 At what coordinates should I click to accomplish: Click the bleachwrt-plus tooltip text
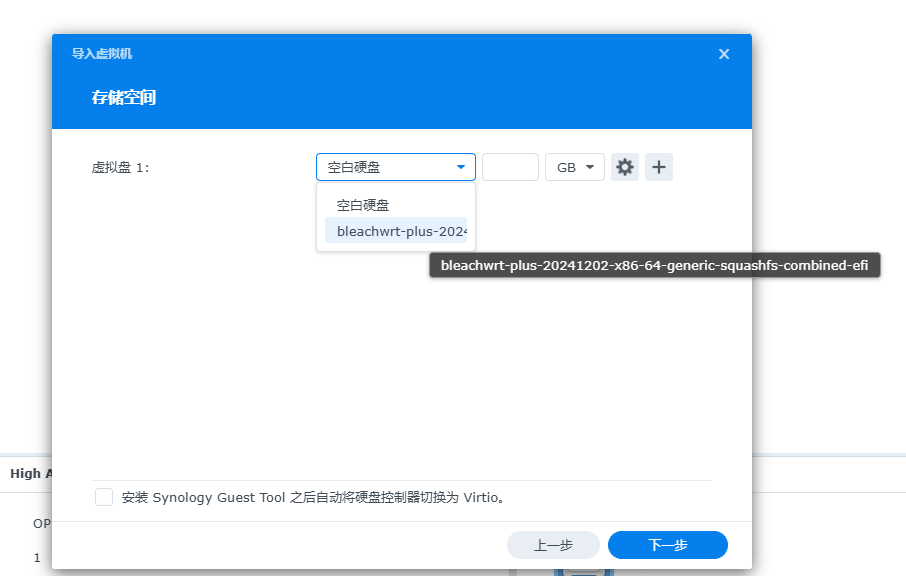click(654, 265)
